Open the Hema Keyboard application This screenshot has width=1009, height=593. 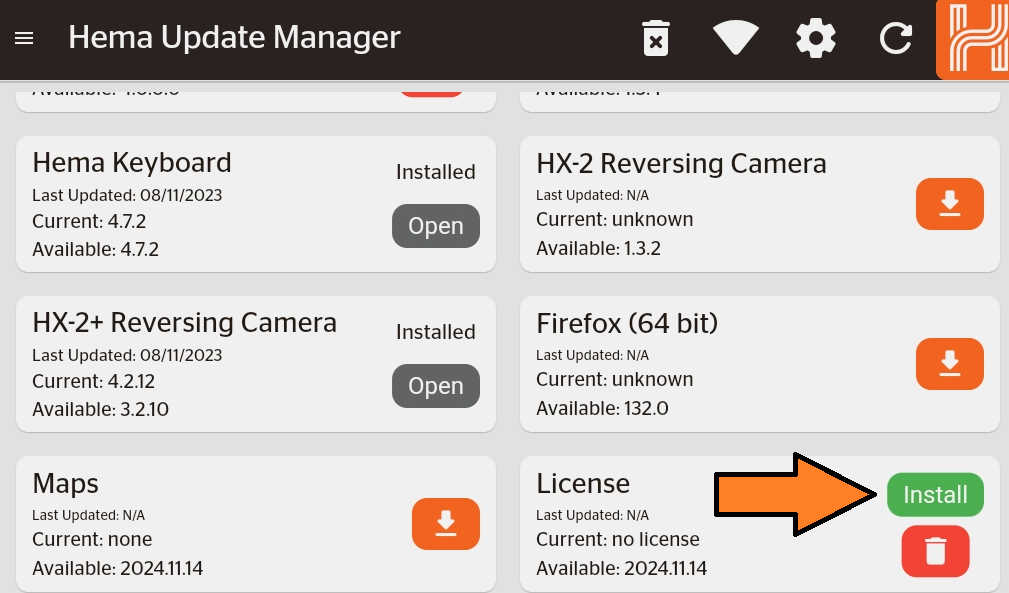pos(435,226)
